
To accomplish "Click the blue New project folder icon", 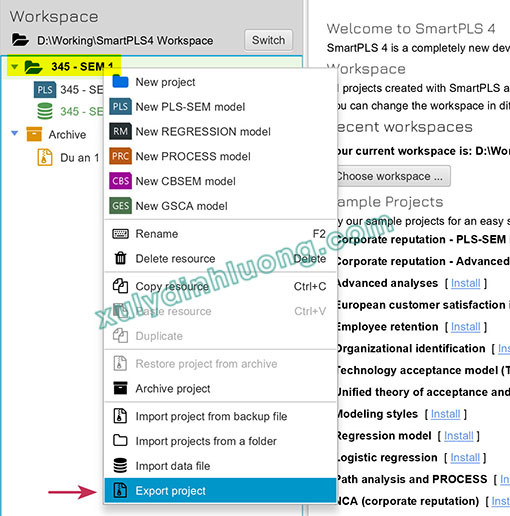I will pyautogui.click(x=120, y=82).
